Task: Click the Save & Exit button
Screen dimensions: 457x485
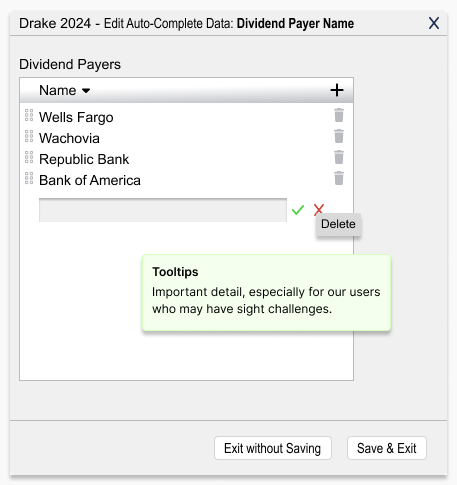Action: pyautogui.click(x=387, y=448)
